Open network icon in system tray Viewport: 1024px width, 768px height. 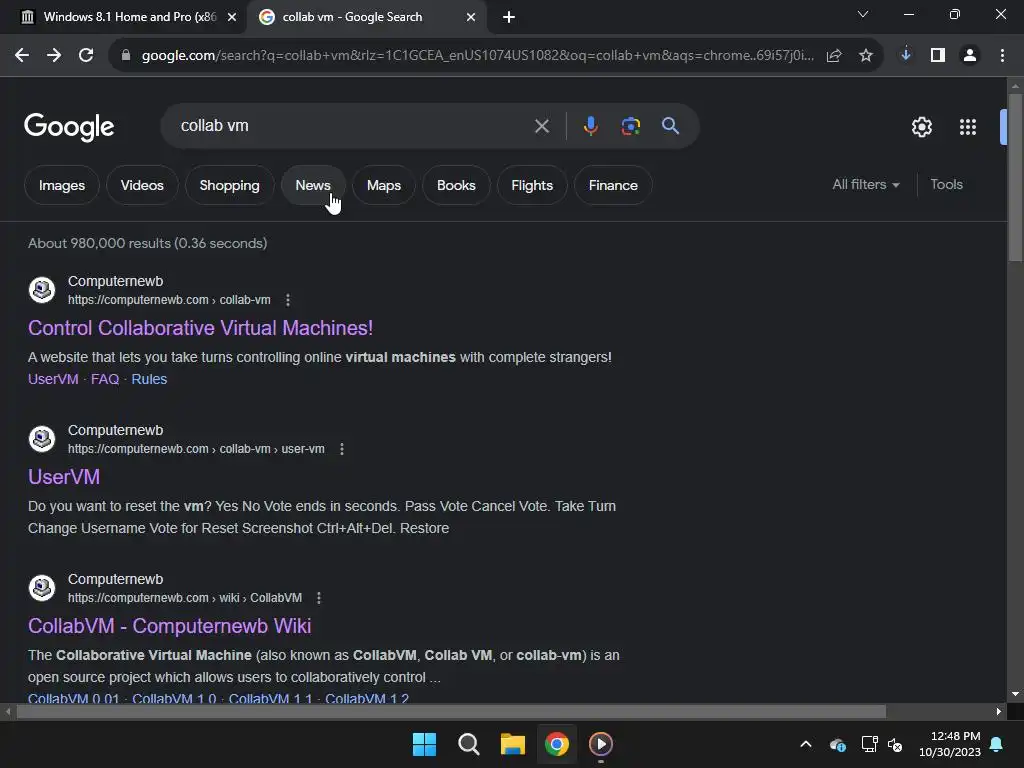click(869, 744)
